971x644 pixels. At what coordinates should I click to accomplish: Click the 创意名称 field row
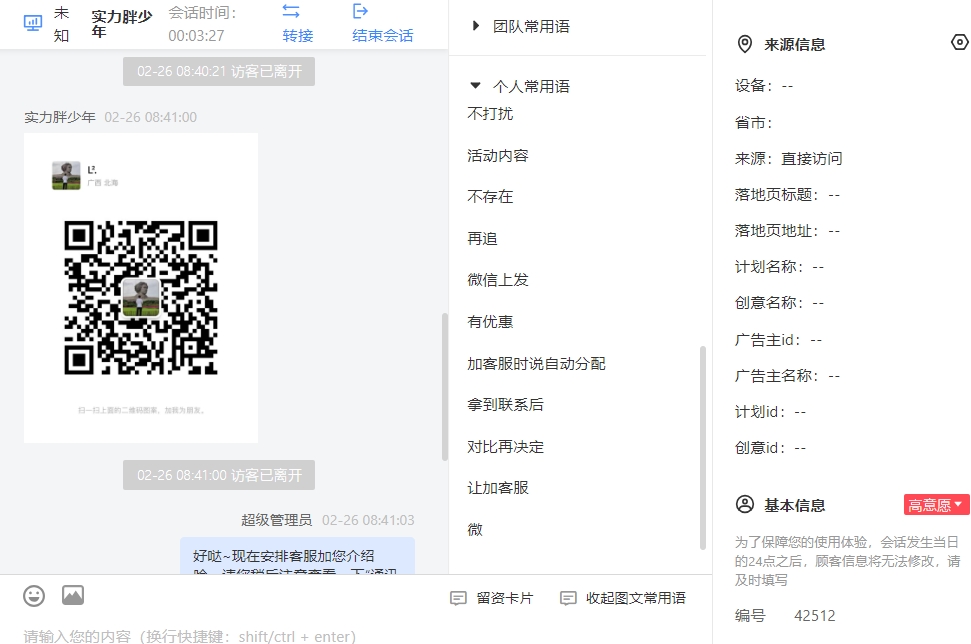(x=779, y=303)
